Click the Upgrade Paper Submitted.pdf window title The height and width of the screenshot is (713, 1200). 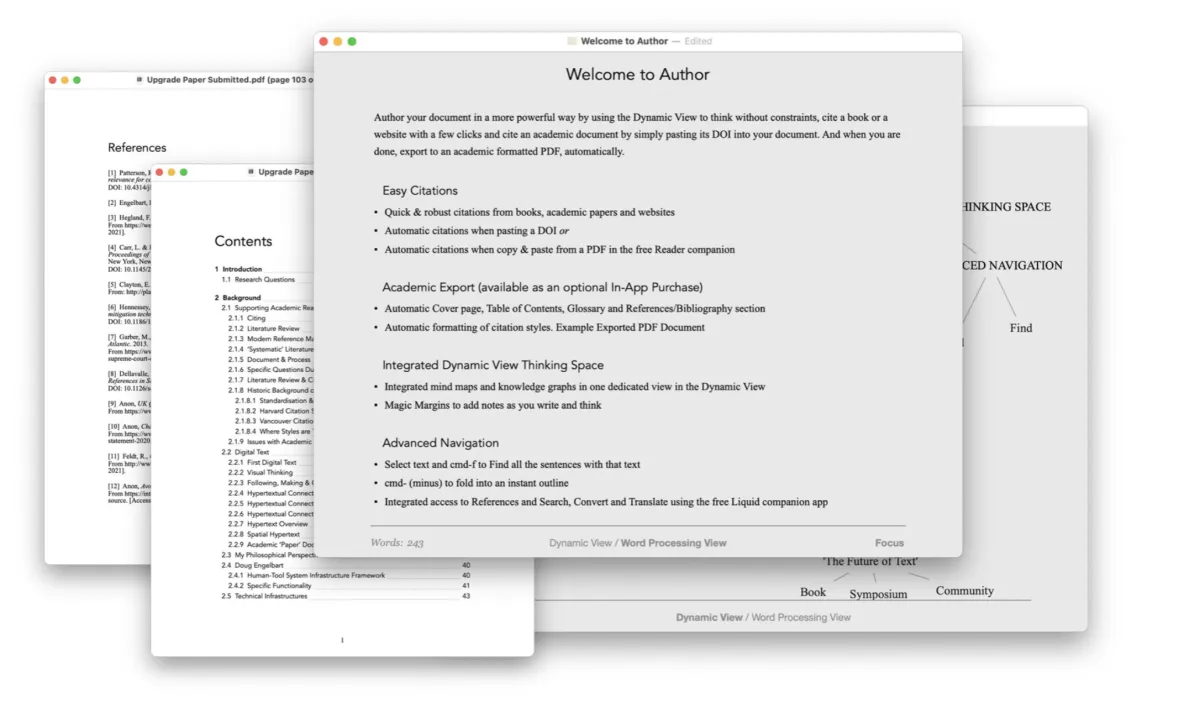click(x=230, y=79)
